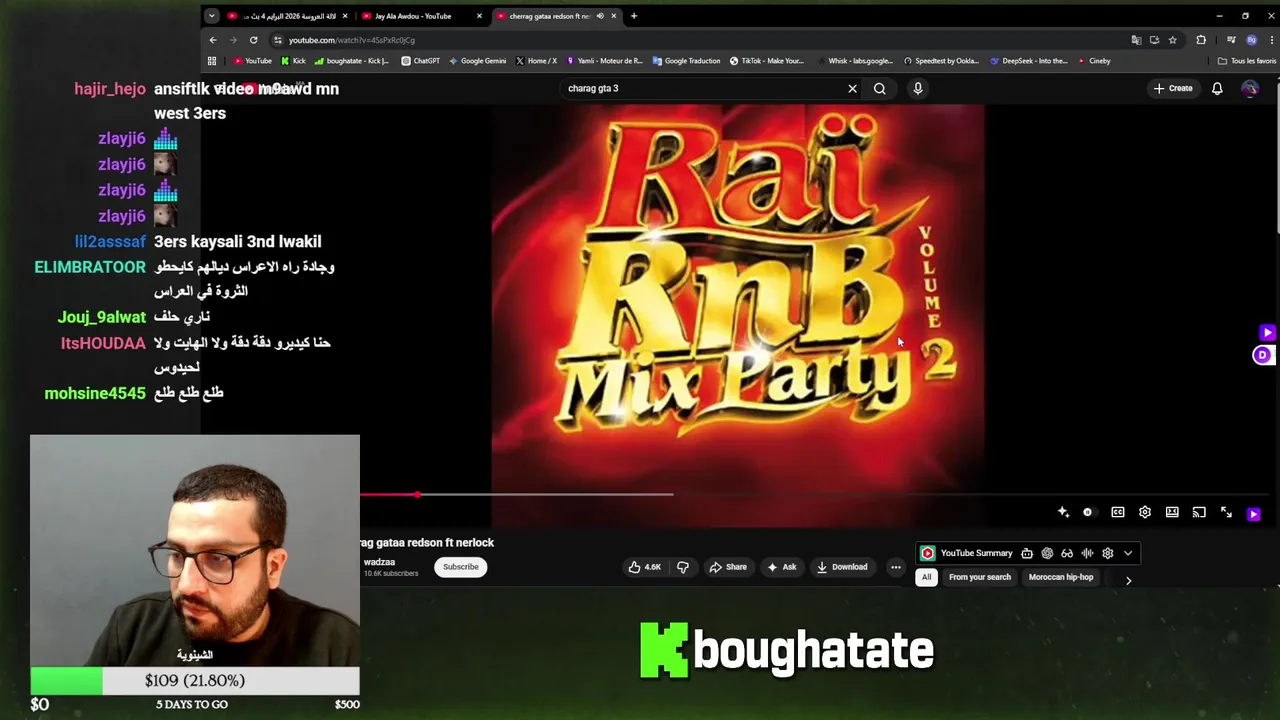
Task: Clear the YouTube search text with X
Action: (x=852, y=88)
